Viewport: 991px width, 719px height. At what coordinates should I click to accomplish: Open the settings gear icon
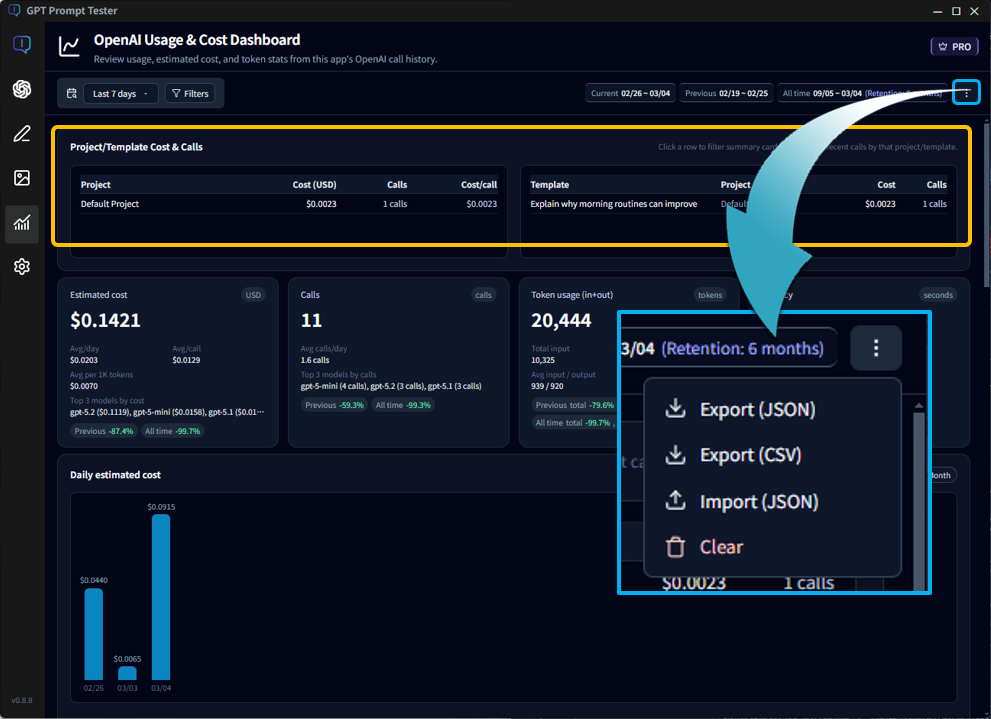(21, 266)
